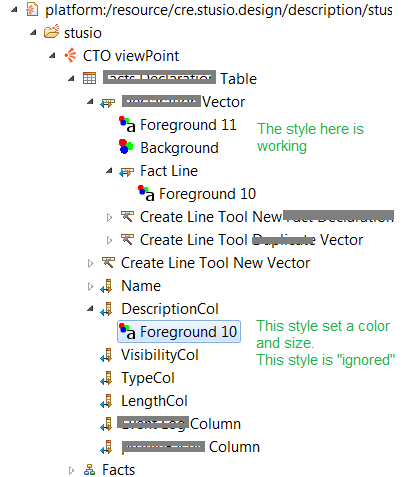This screenshot has width=402, height=477.
Task: Expand Create Line Tool New Vector
Action: coord(90,263)
